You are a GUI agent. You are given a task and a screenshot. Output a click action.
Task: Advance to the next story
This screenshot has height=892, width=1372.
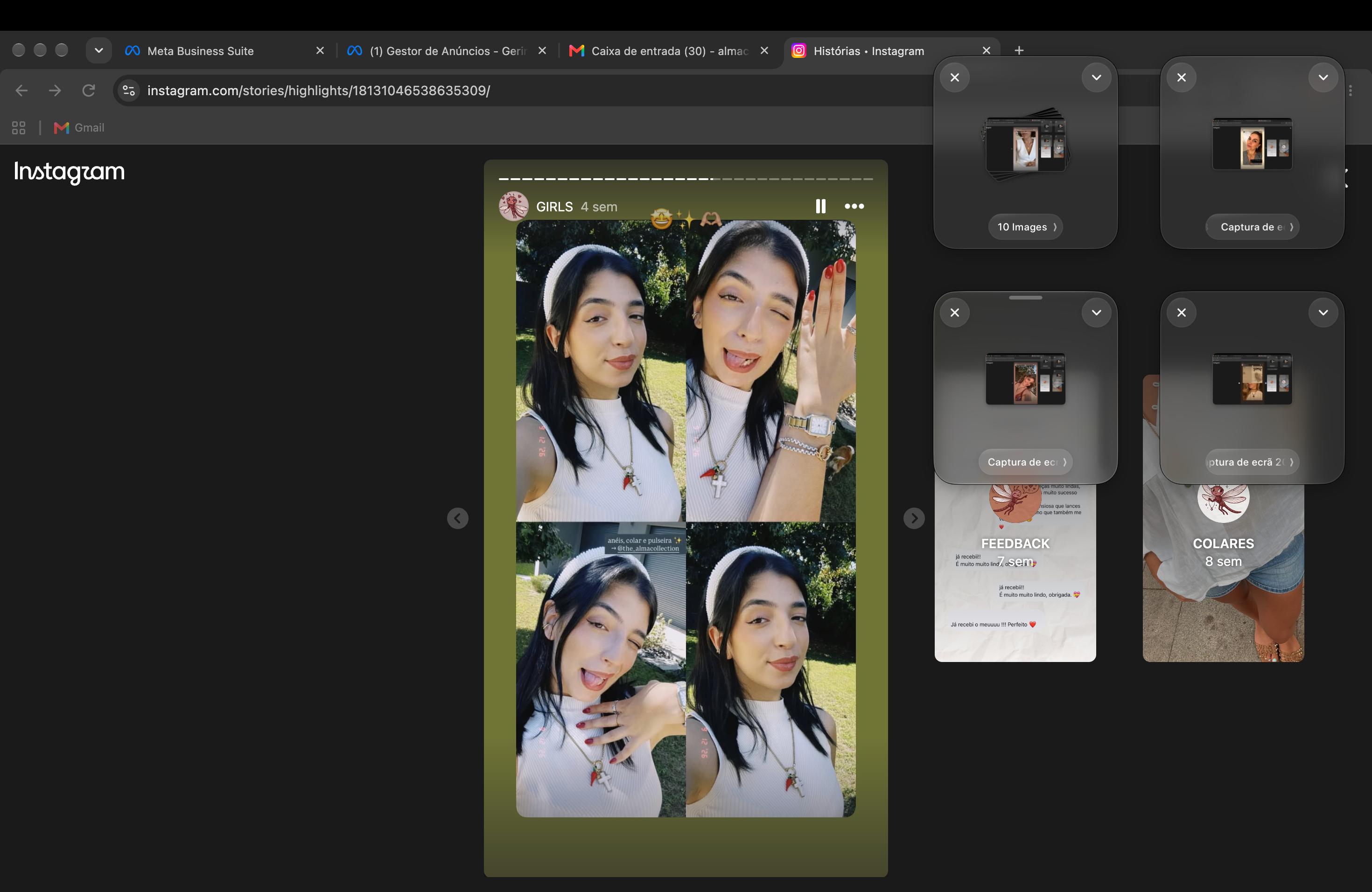tap(914, 518)
